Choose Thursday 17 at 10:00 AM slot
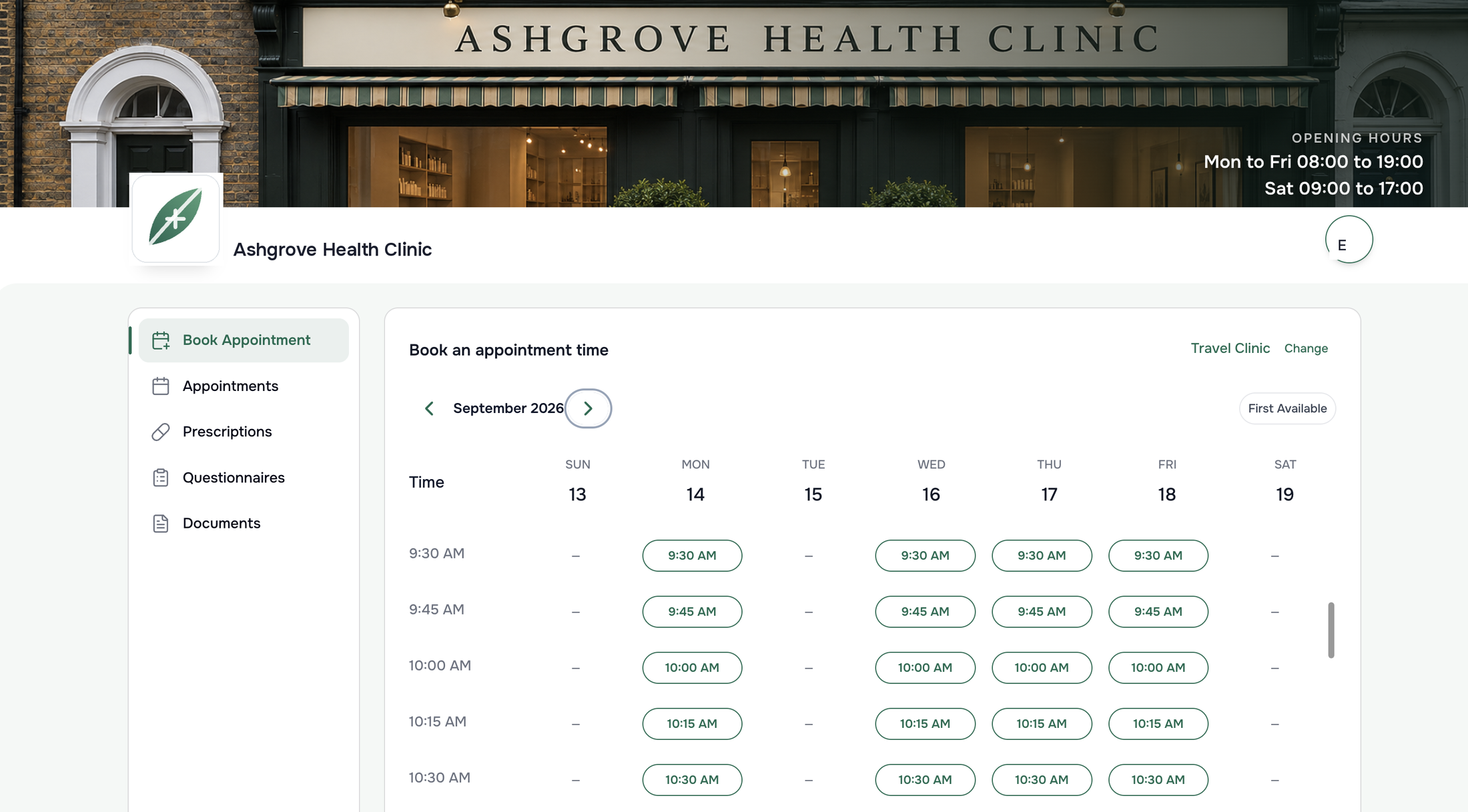Image resolution: width=1468 pixels, height=812 pixels. click(1042, 668)
